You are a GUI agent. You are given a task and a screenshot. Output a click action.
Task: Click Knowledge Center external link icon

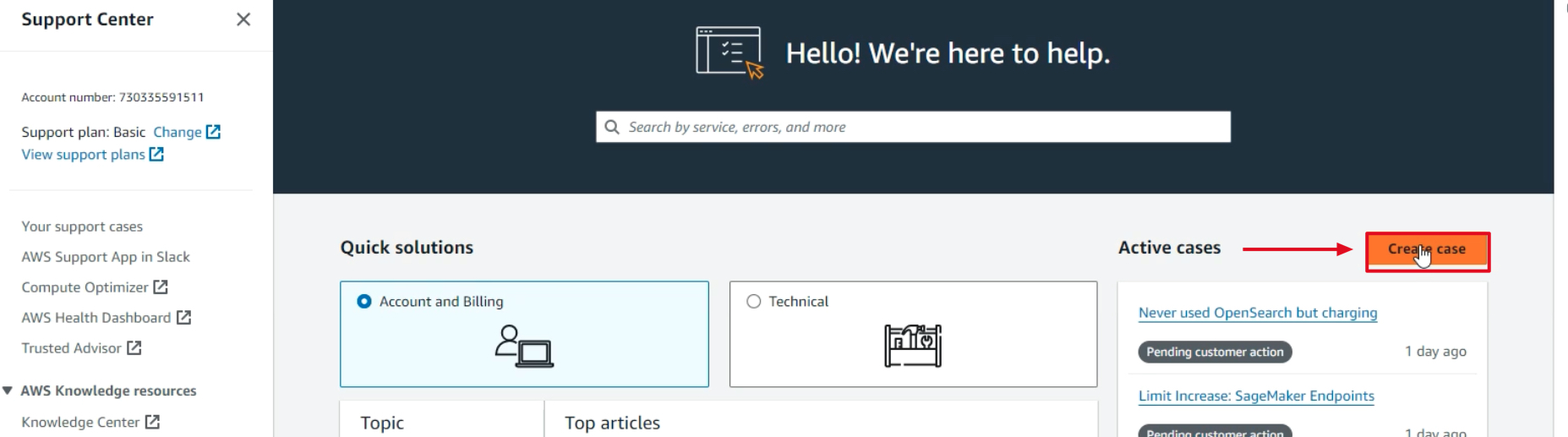(x=152, y=422)
